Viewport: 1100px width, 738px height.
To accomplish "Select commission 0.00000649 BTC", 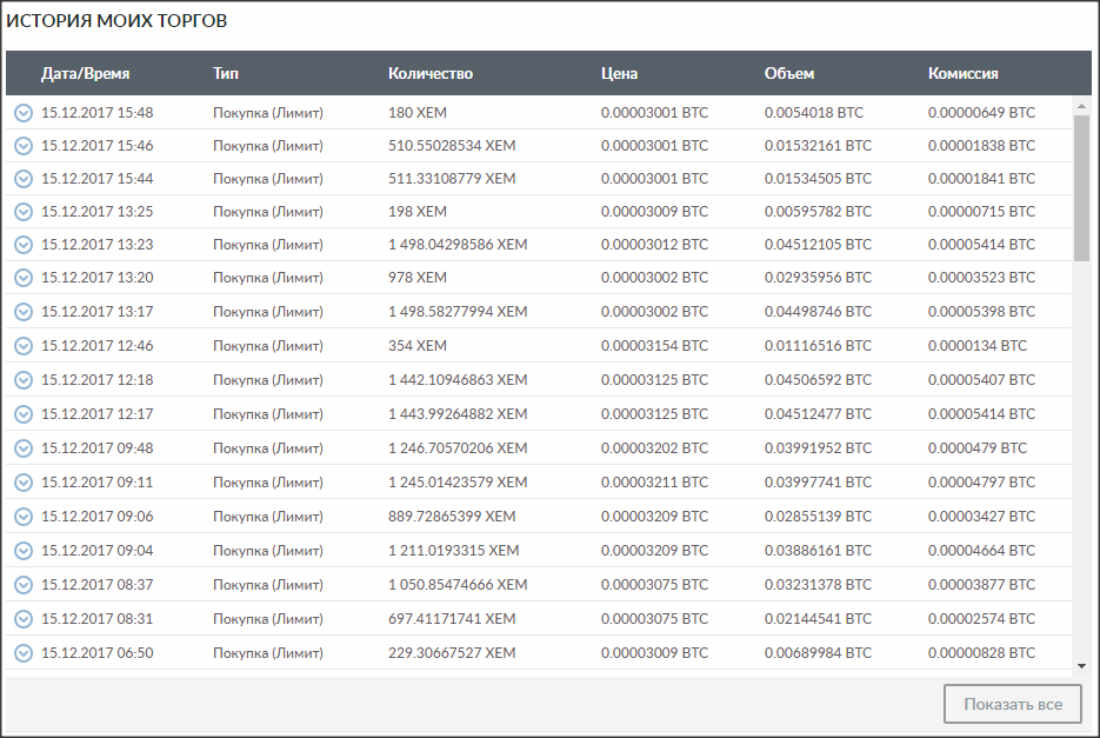I will click(x=981, y=113).
